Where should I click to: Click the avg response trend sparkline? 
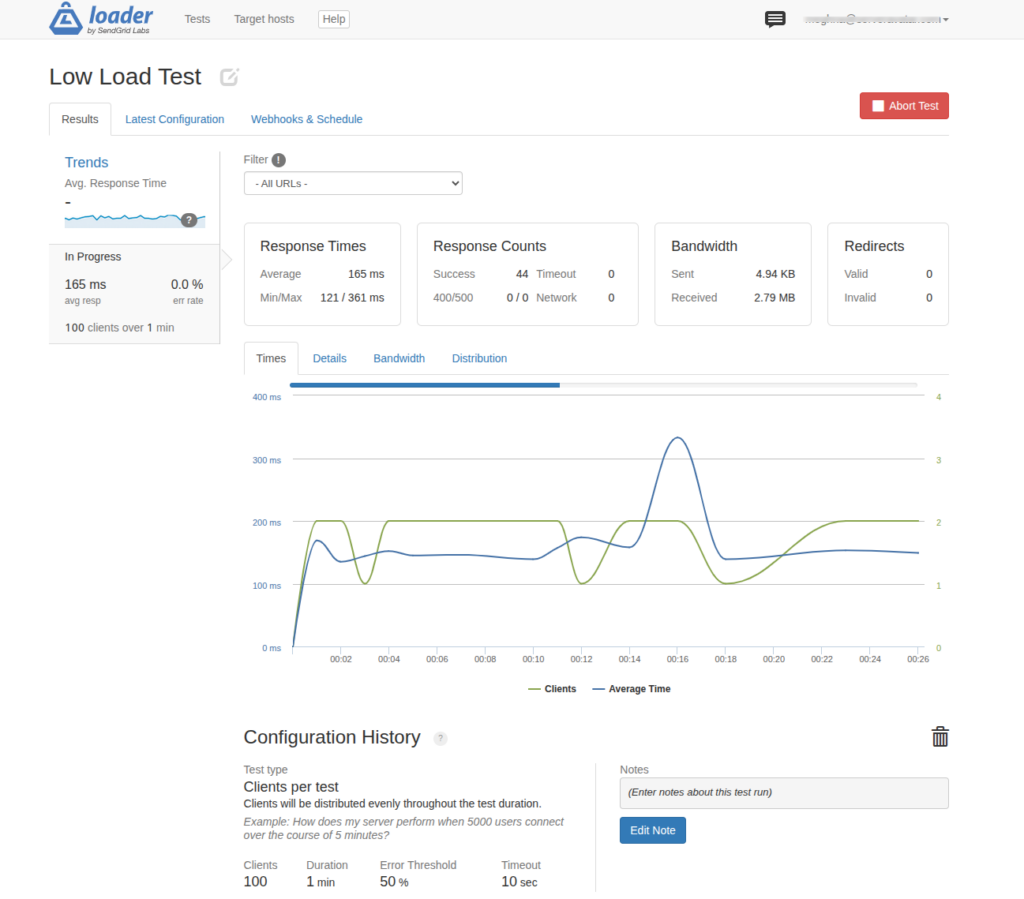coord(135,220)
